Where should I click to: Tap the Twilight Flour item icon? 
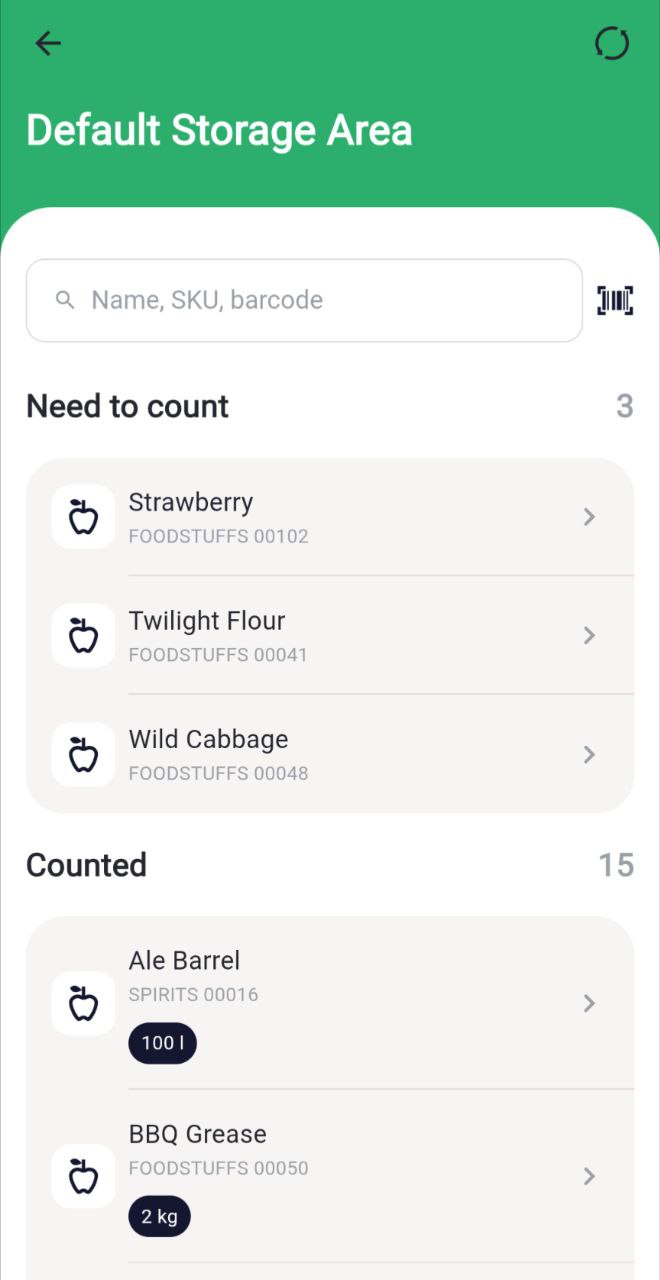tap(83, 636)
